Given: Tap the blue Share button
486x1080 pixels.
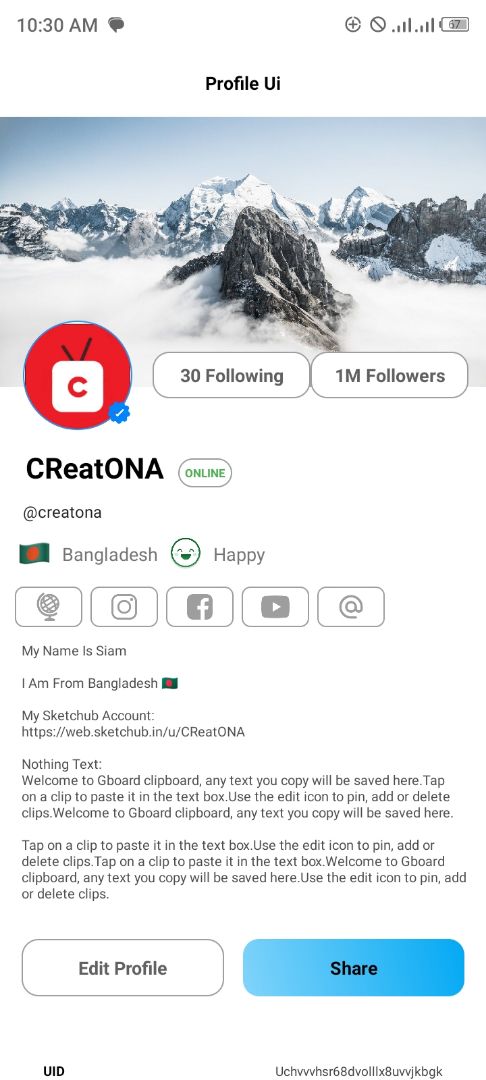Looking at the screenshot, I should pos(354,968).
